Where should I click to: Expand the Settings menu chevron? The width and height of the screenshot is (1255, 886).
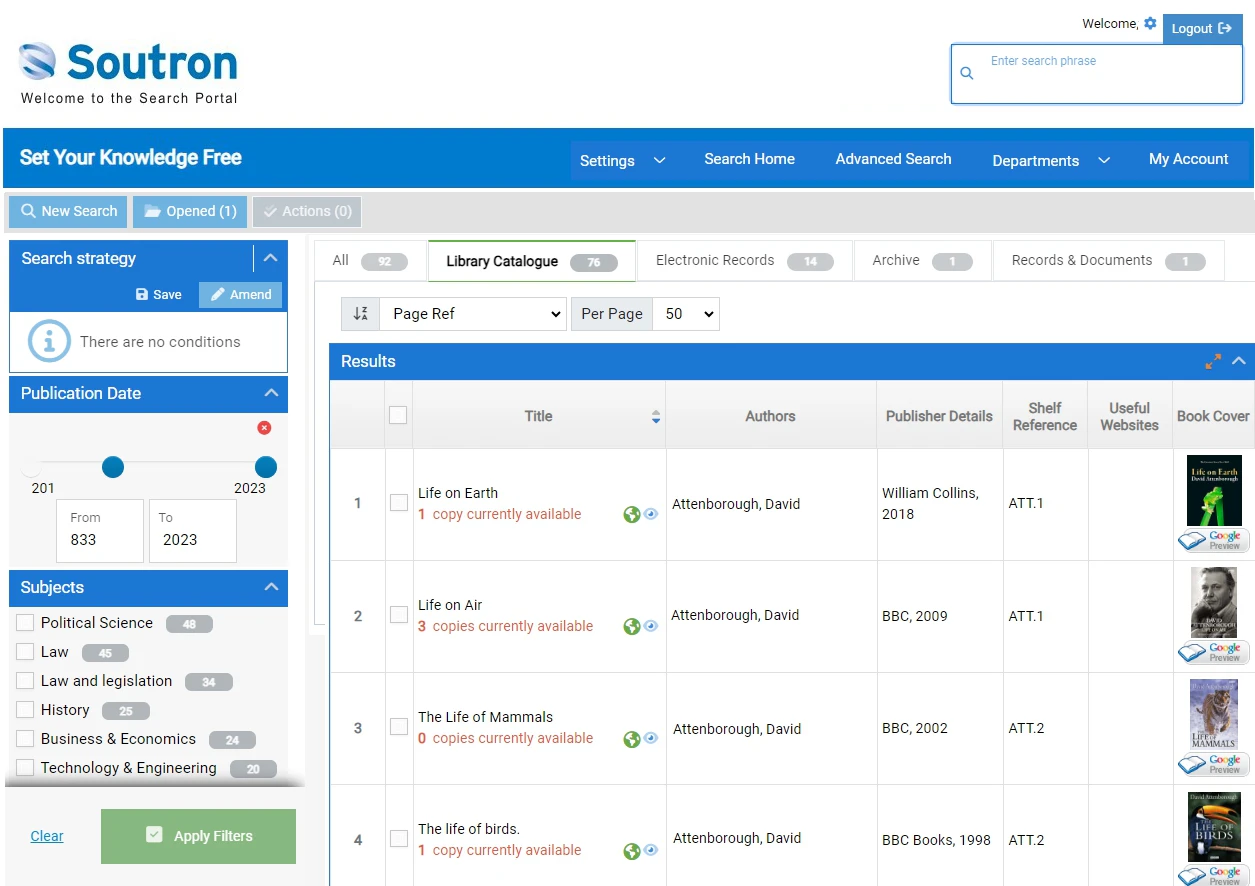tap(658, 160)
